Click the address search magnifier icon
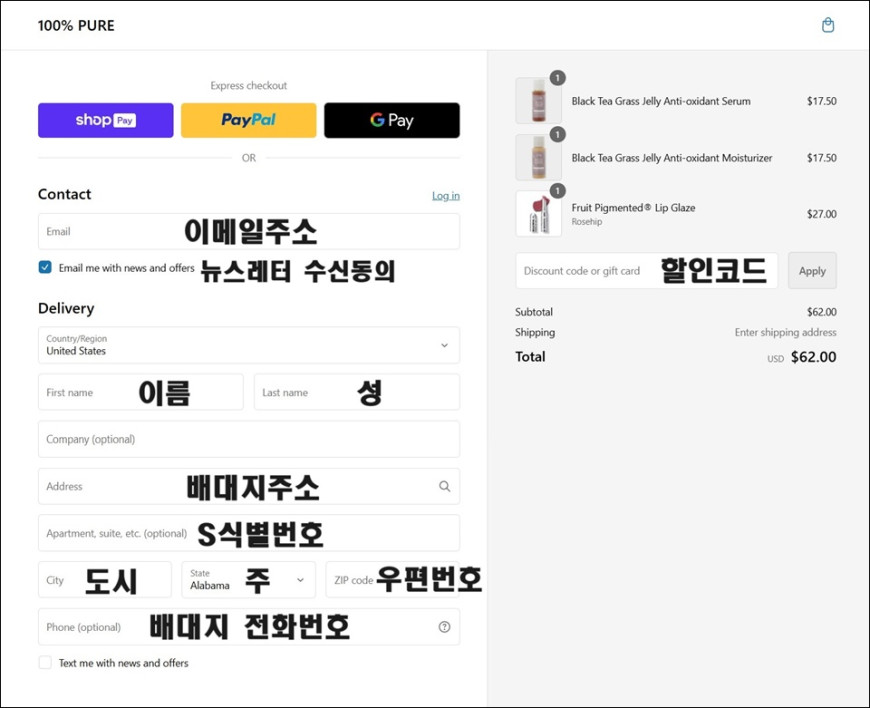870x708 pixels. tap(444, 486)
